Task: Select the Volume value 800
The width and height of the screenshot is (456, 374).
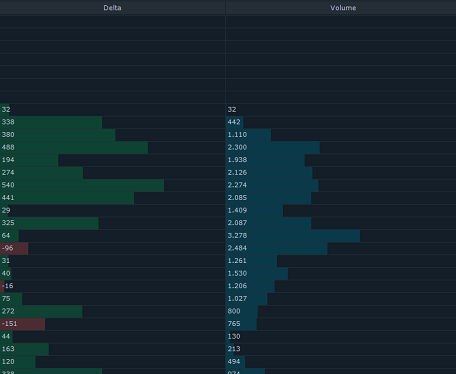Action: [234, 311]
